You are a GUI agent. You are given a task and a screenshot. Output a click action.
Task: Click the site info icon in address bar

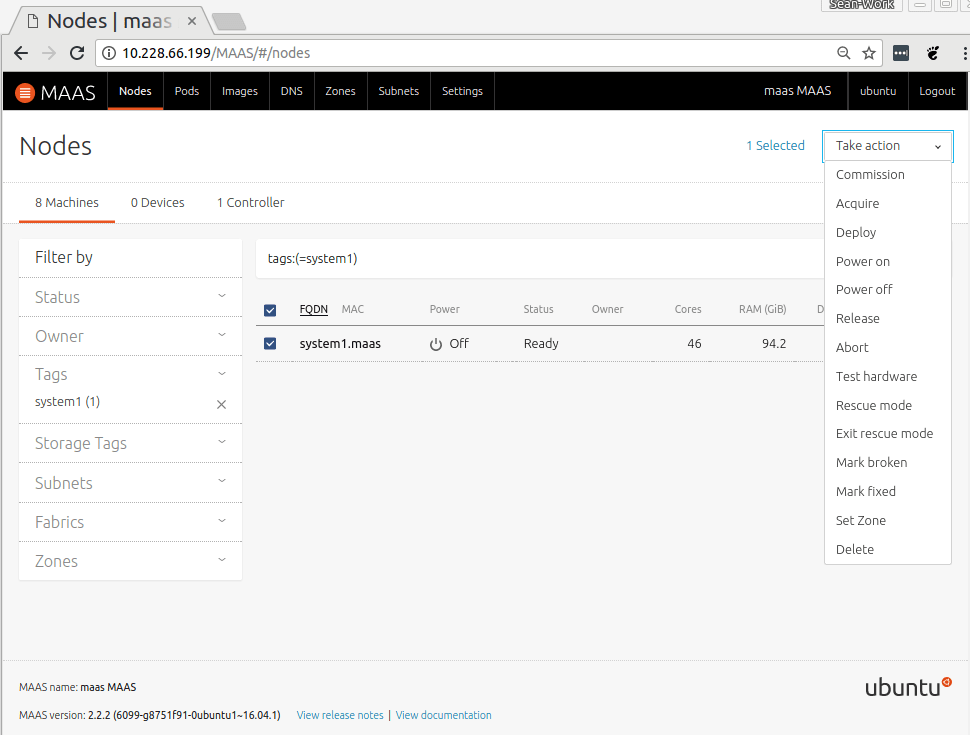109,53
